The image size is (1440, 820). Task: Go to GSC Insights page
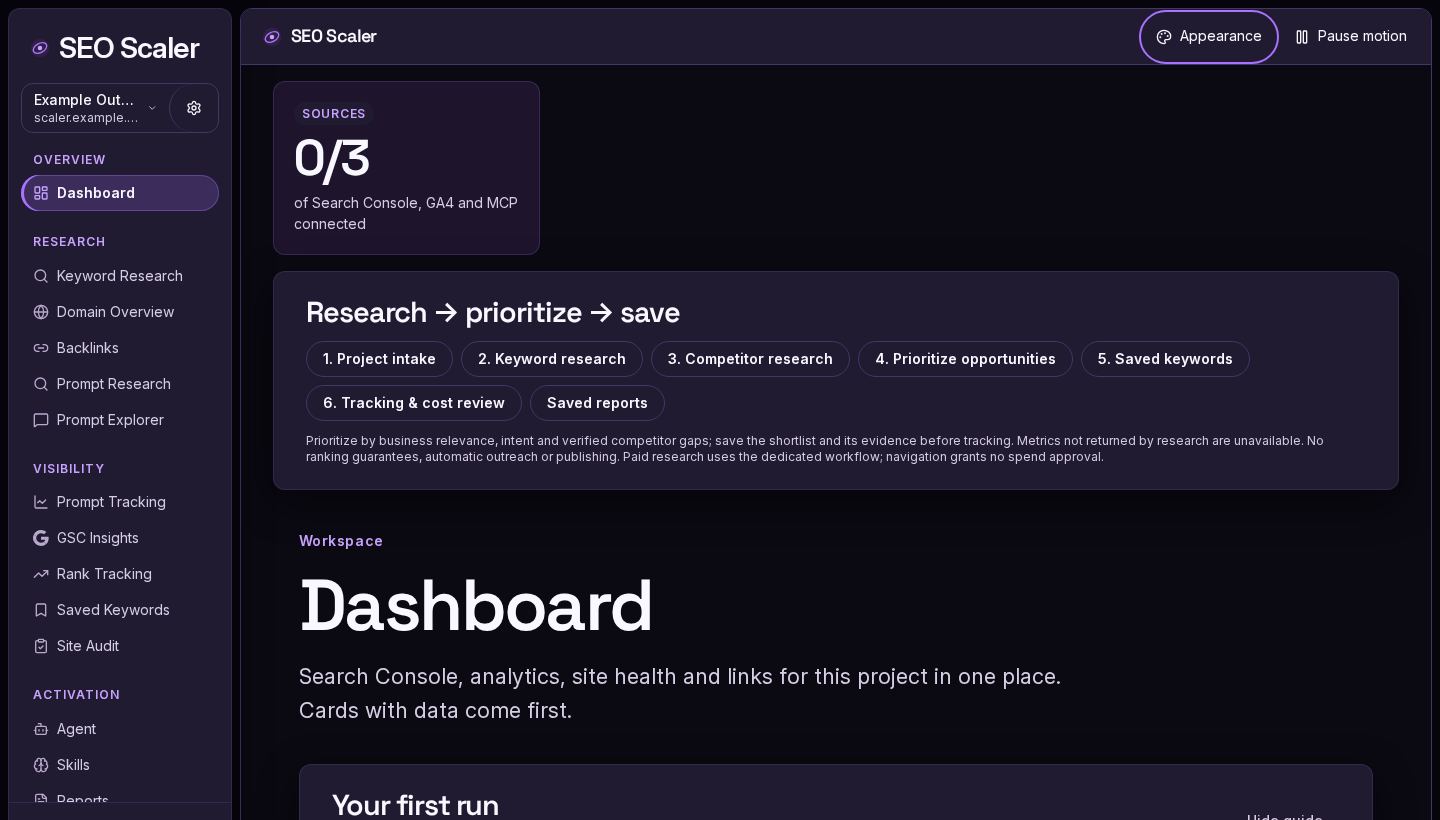click(x=120, y=538)
